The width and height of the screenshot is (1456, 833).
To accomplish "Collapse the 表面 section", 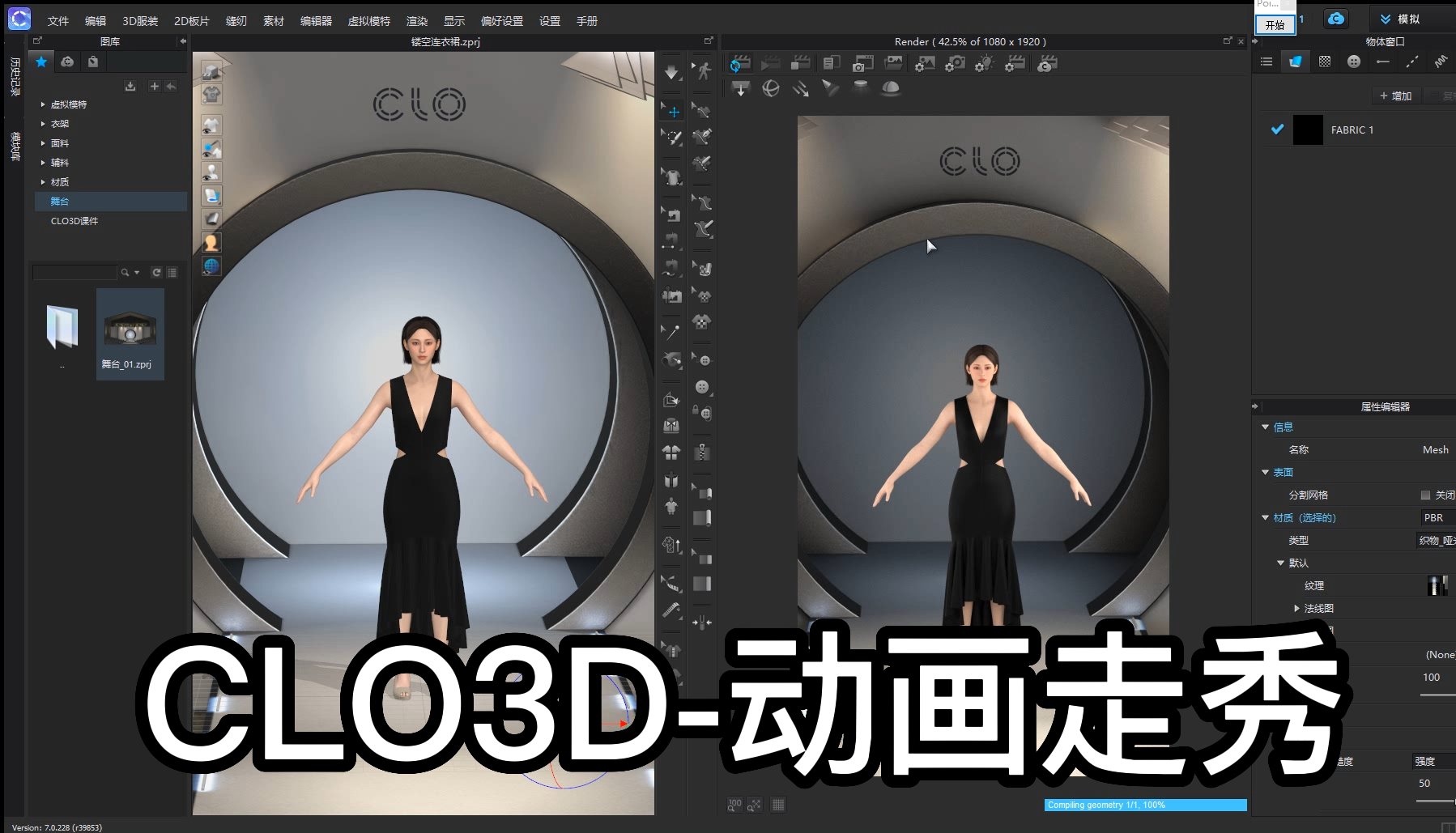I will point(1265,472).
